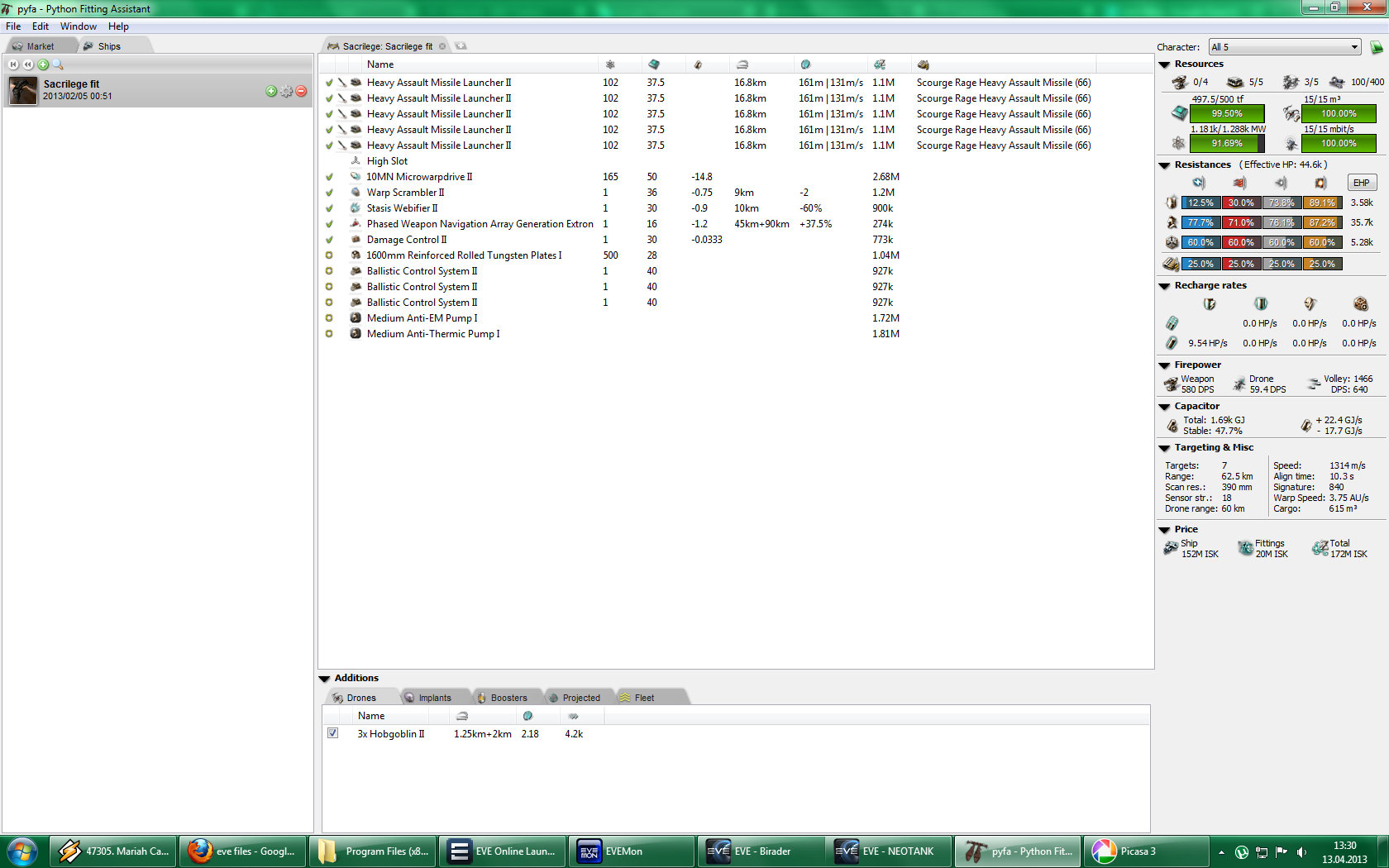Open the File menu
This screenshot has width=1389, height=868.
[13, 26]
